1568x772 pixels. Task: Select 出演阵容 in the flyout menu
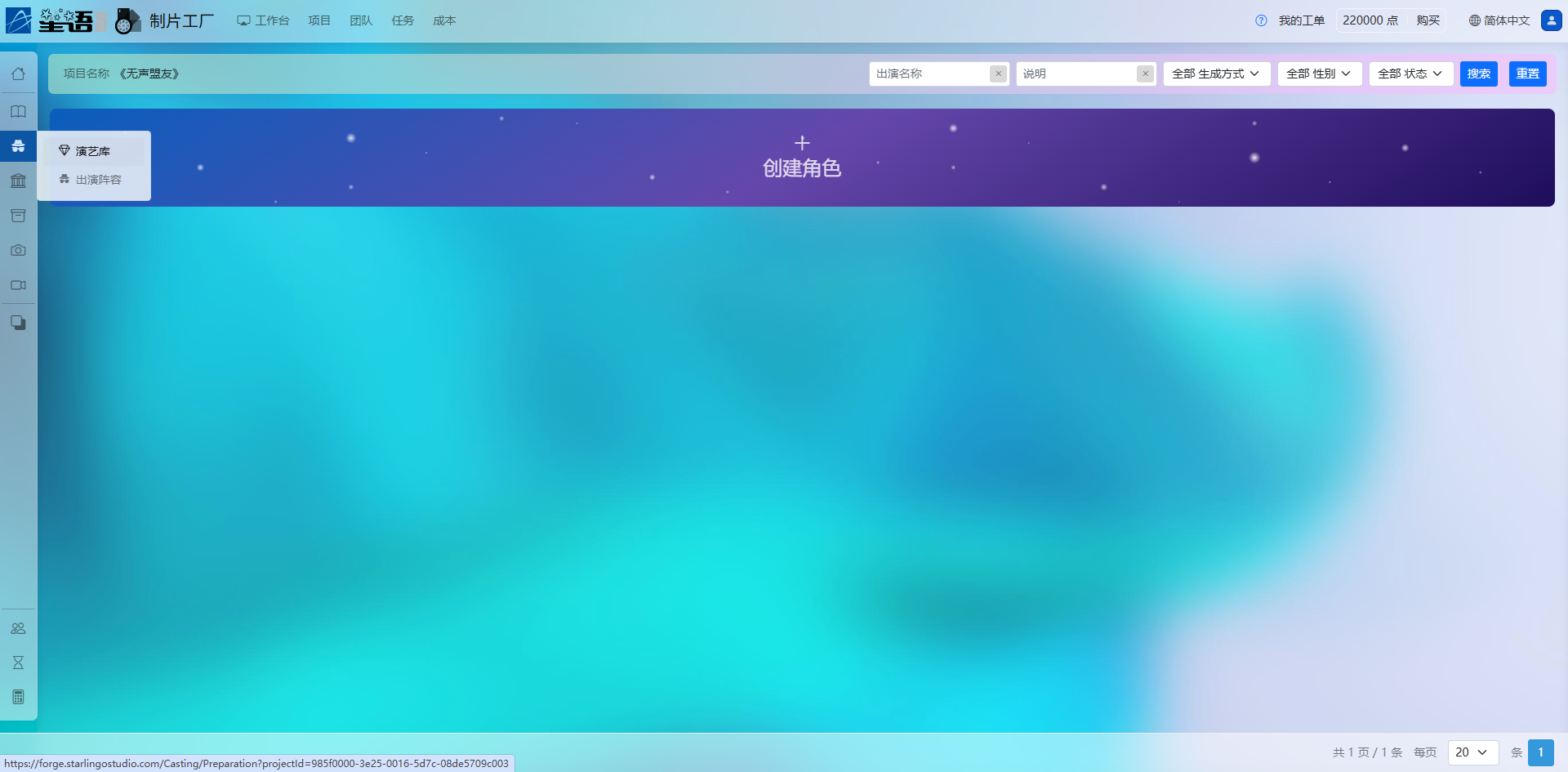98,180
